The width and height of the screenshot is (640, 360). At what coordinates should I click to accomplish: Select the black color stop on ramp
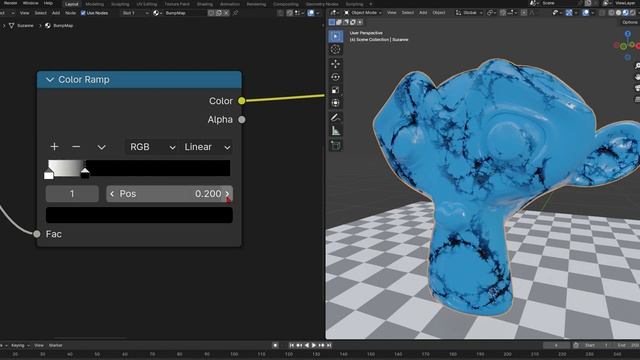[85, 173]
